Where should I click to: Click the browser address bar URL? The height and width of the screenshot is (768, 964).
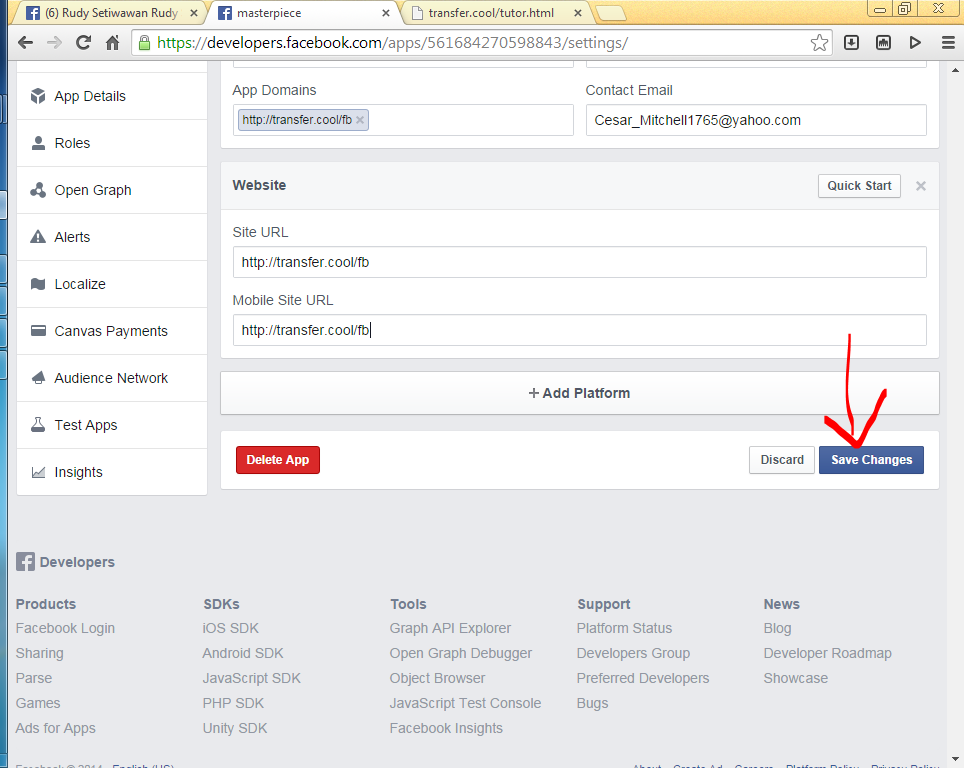click(x=392, y=42)
